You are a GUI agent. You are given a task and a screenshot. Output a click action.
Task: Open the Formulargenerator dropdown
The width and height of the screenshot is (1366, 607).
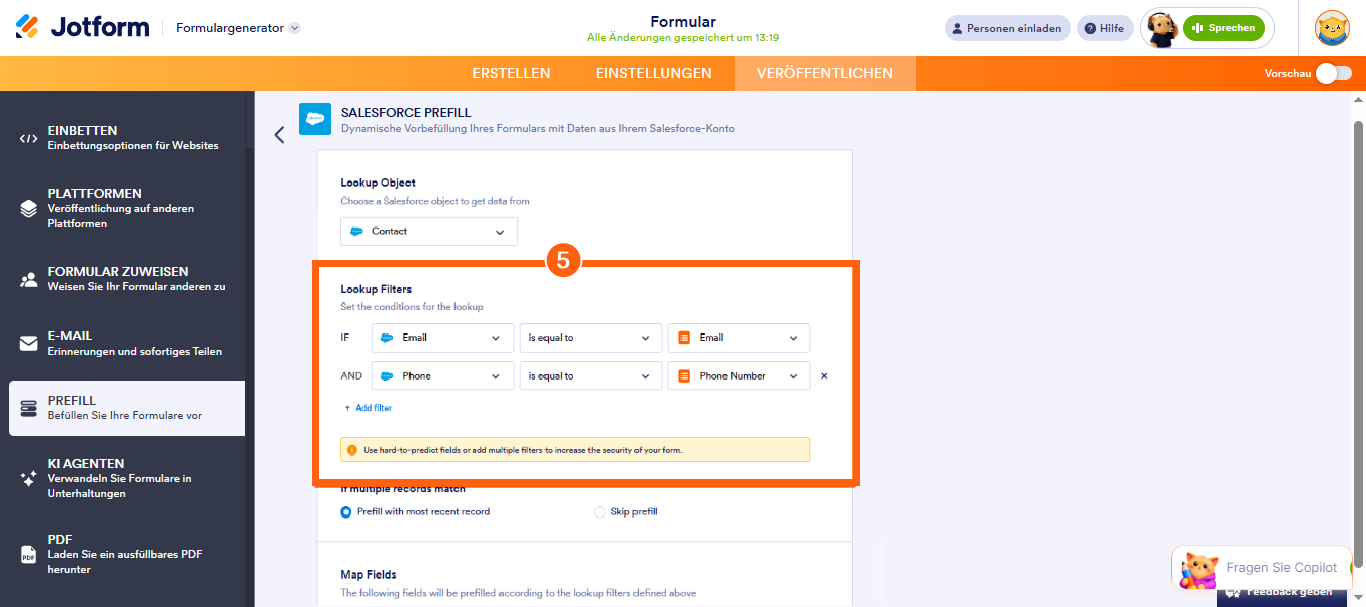click(x=238, y=28)
